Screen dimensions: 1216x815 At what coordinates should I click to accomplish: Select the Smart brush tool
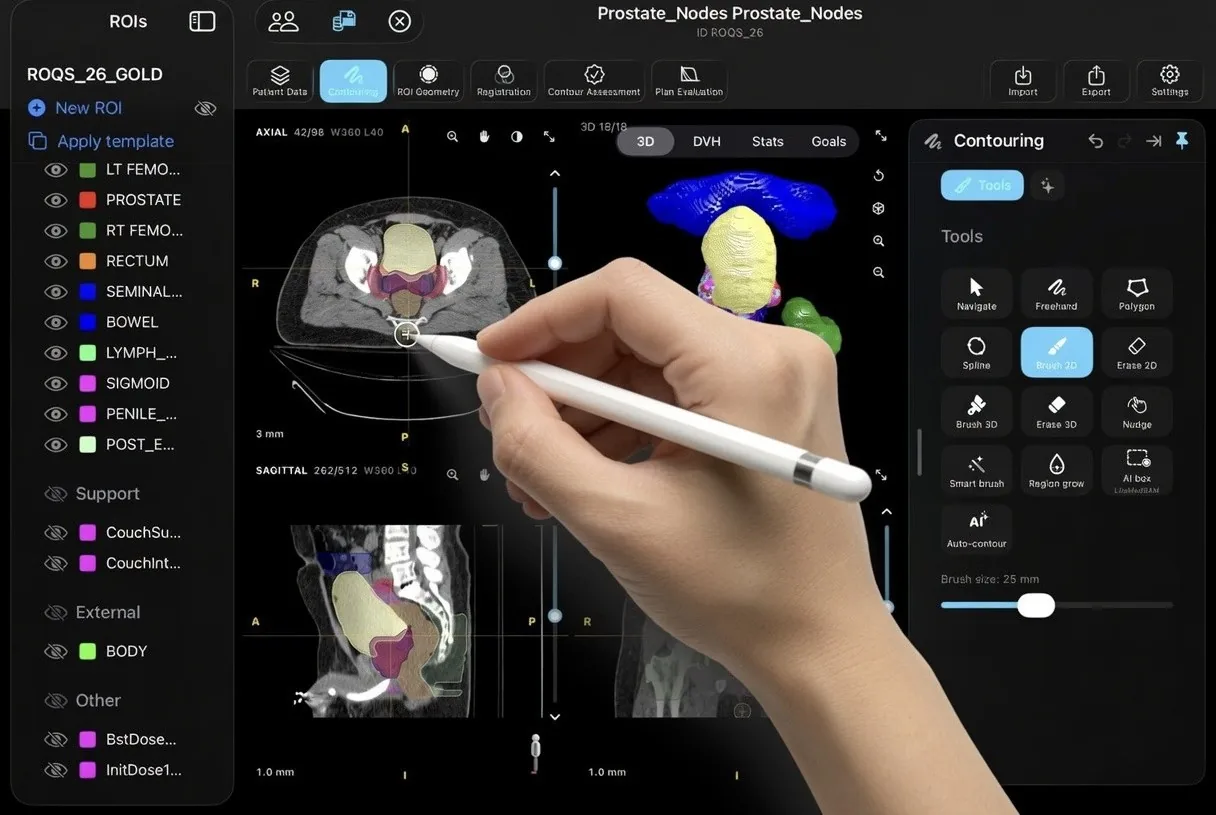point(976,471)
